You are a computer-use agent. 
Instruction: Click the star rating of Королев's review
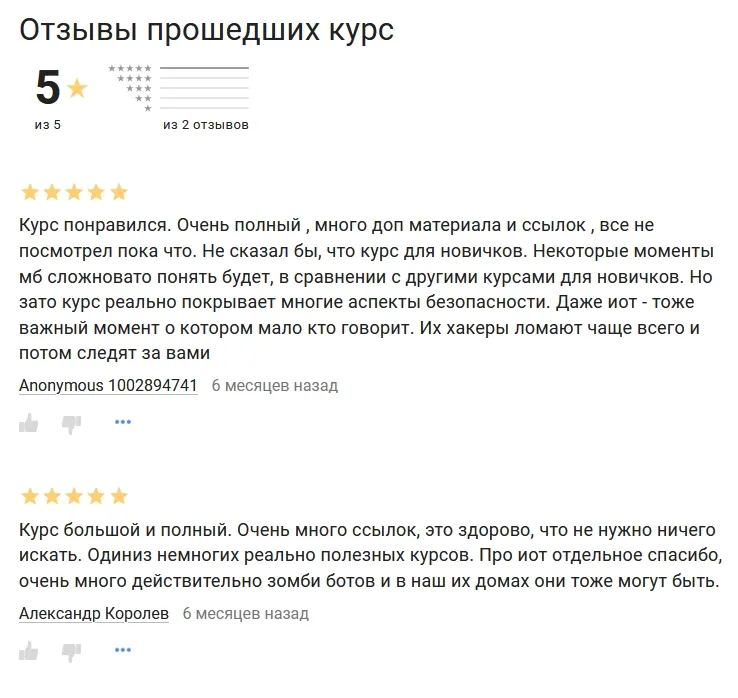74,496
